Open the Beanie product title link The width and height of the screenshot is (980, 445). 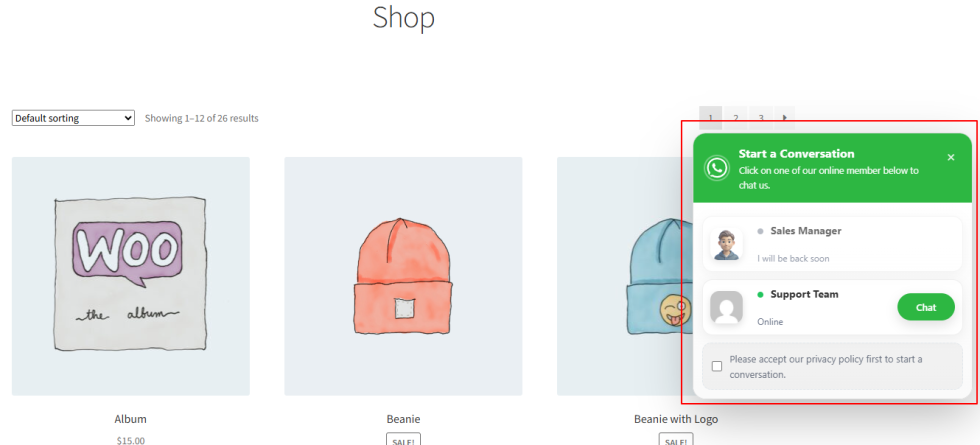click(403, 419)
